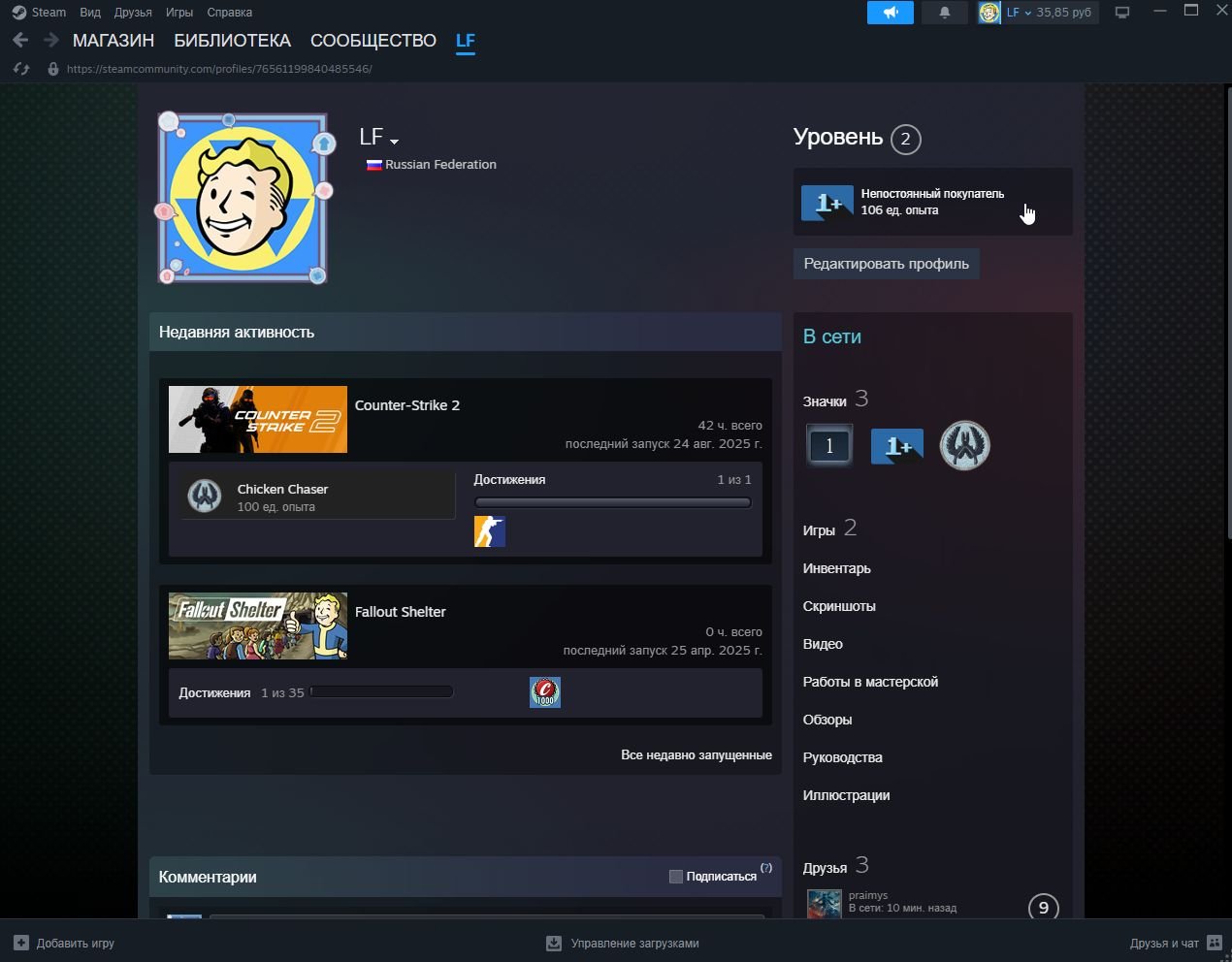Open Управление загрузками
Image resolution: width=1232 pixels, height=962 pixels.
pyautogui.click(x=623, y=943)
